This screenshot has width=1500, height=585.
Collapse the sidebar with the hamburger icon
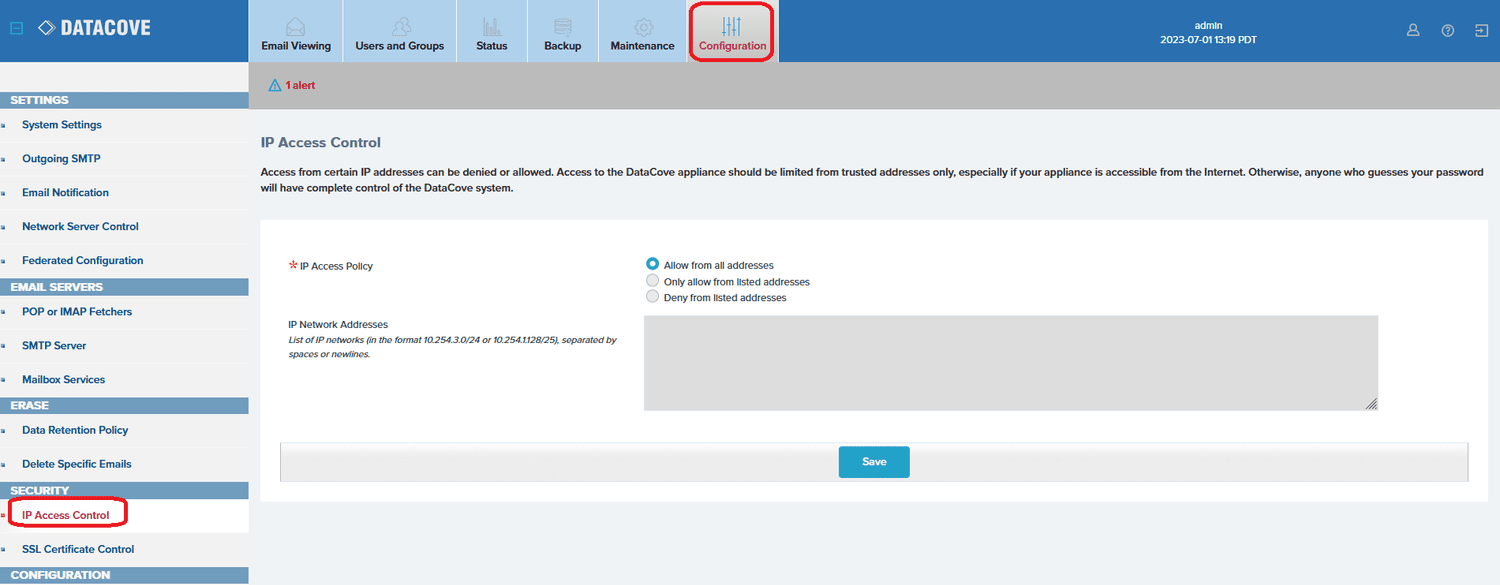coord(15,28)
